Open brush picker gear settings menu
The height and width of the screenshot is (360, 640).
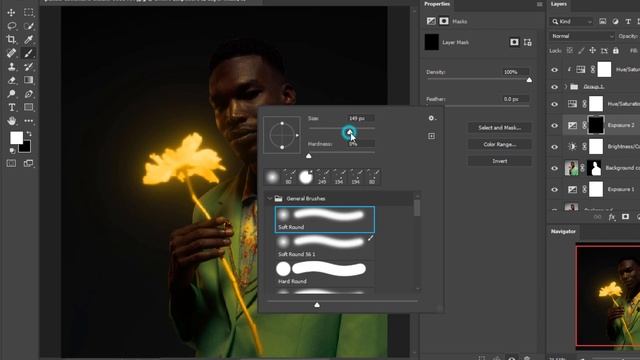point(432,118)
